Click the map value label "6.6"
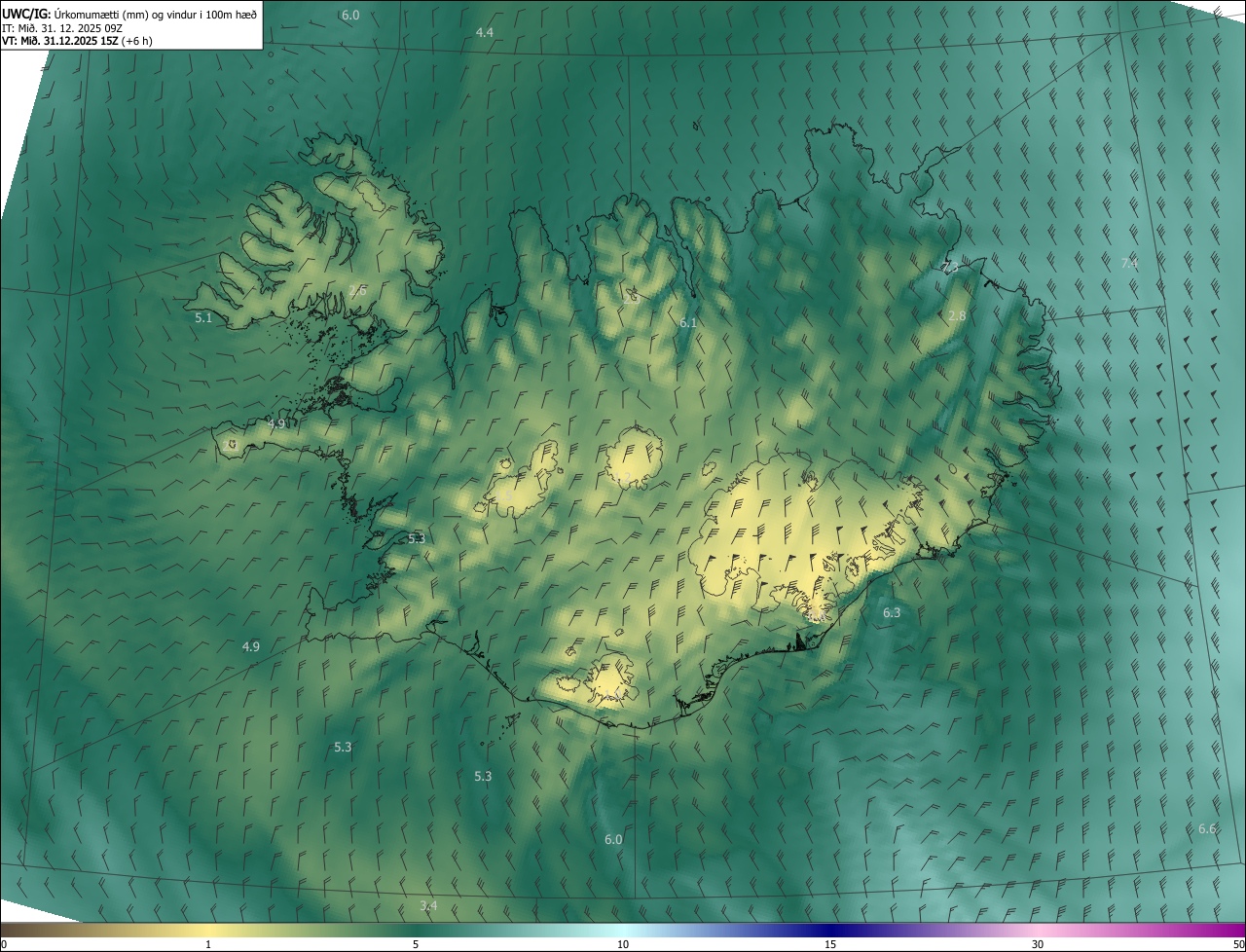The image size is (1246, 952). point(1207,828)
